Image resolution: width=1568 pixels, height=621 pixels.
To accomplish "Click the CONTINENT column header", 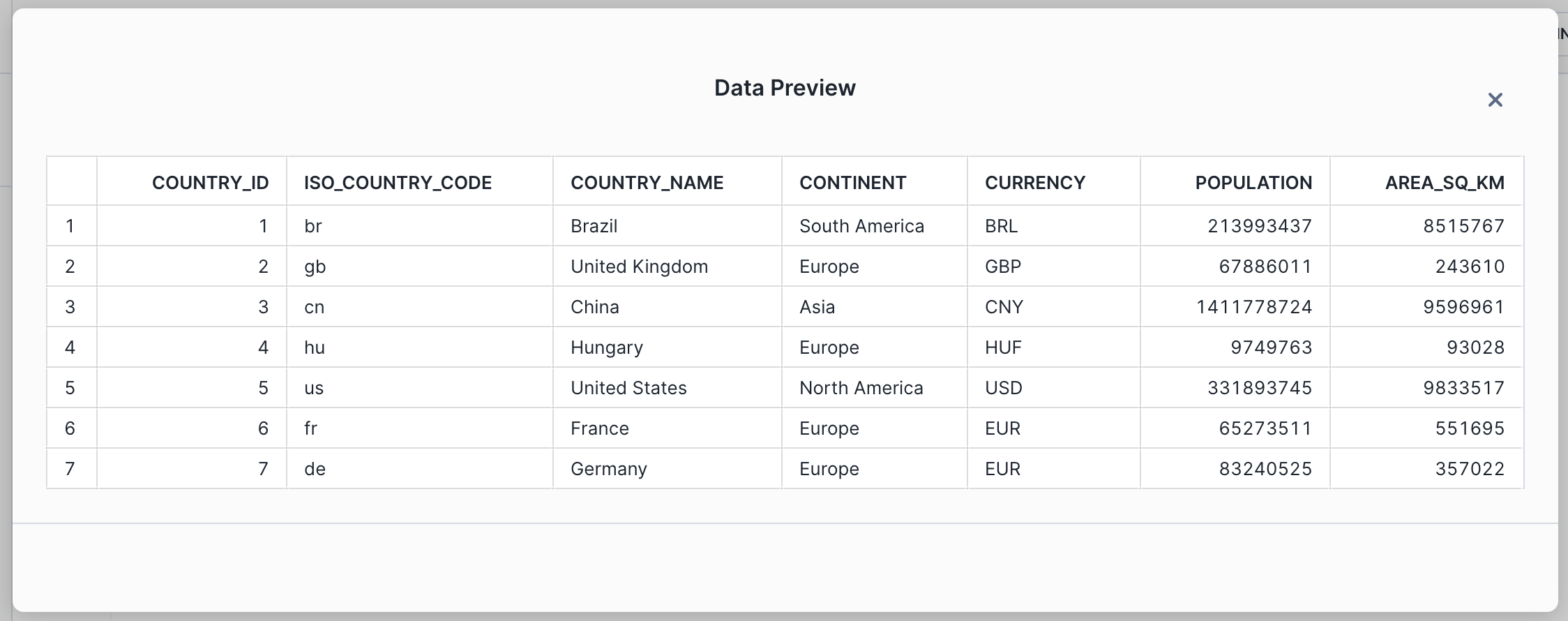I will tap(852, 183).
